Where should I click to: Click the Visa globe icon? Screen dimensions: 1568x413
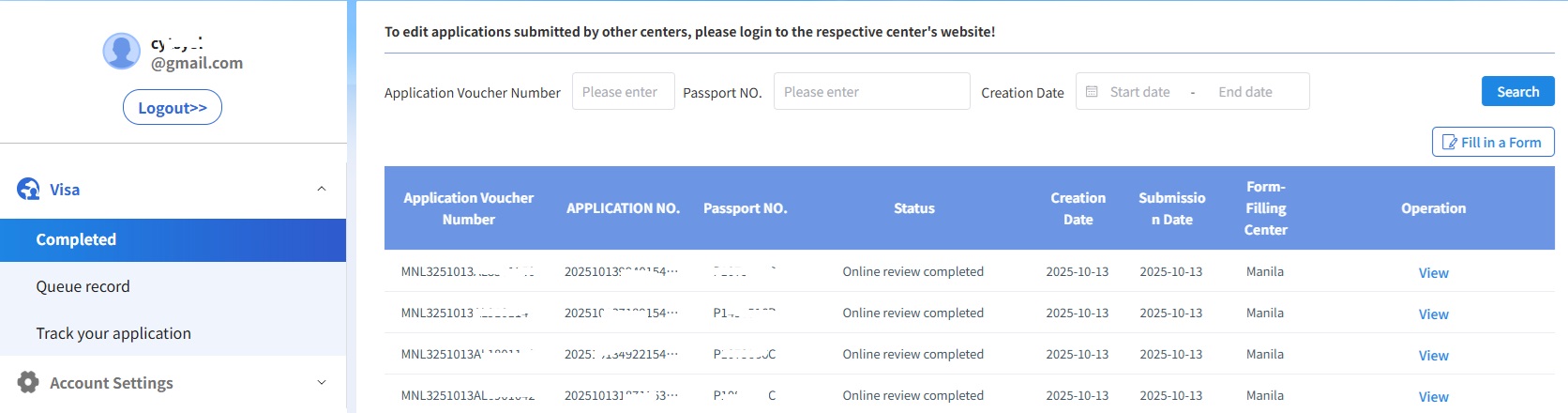28,190
